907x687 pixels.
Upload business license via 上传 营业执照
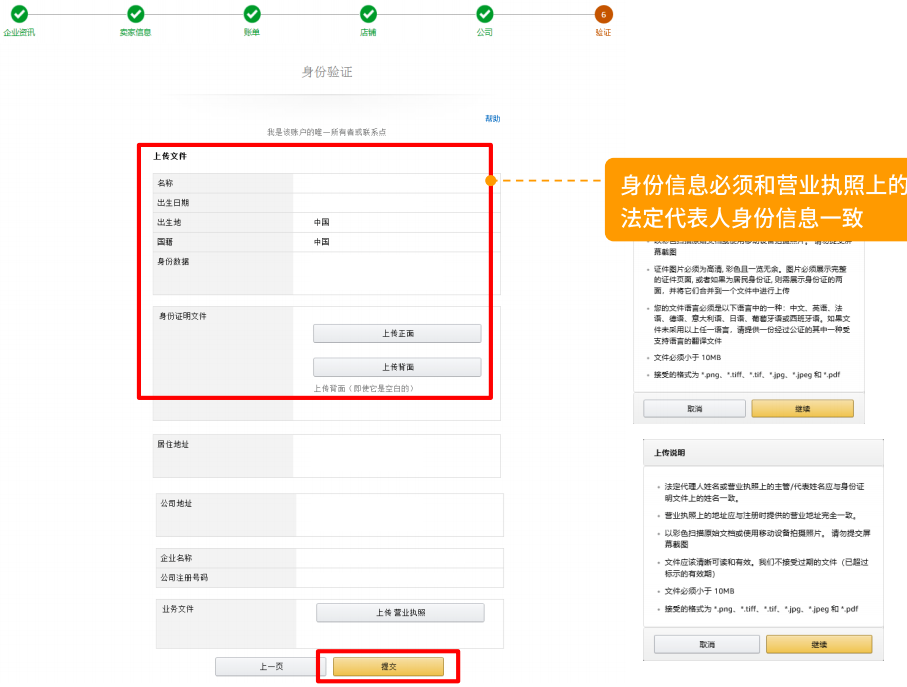(x=400, y=613)
